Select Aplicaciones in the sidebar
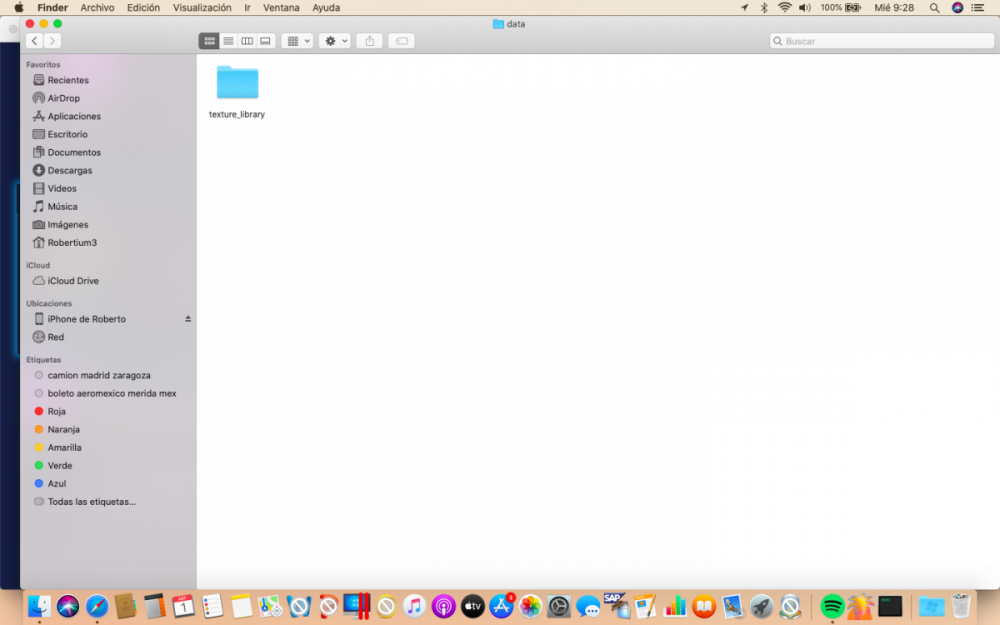Image resolution: width=1000 pixels, height=625 pixels. (x=74, y=116)
